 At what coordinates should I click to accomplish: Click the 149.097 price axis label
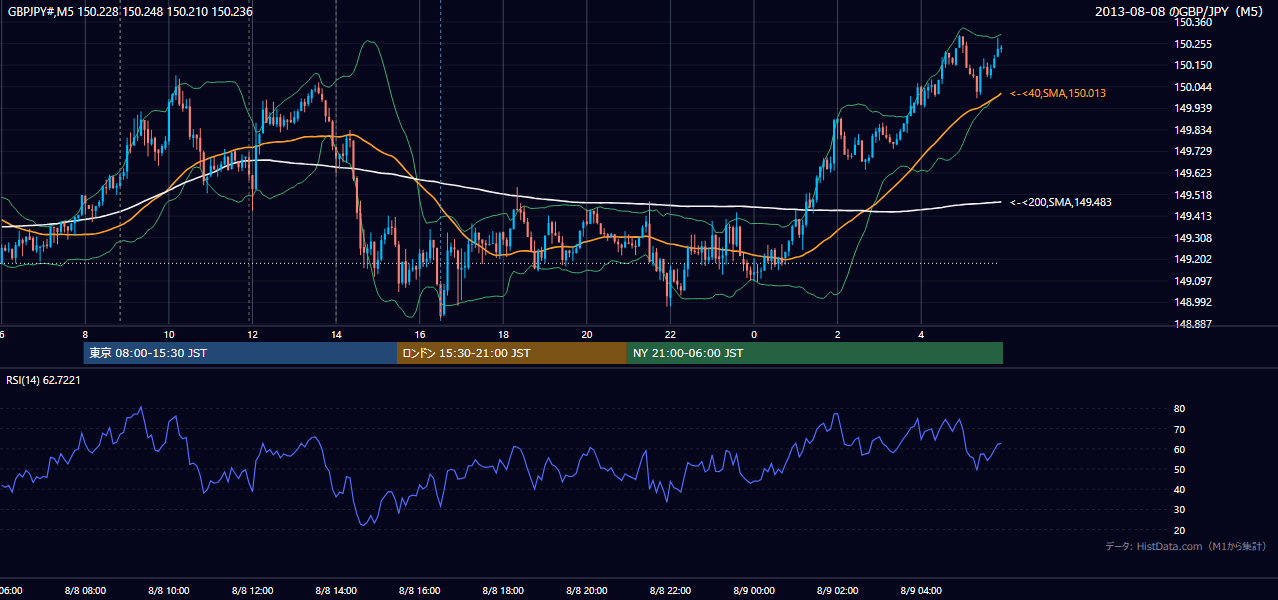[x=1193, y=281]
